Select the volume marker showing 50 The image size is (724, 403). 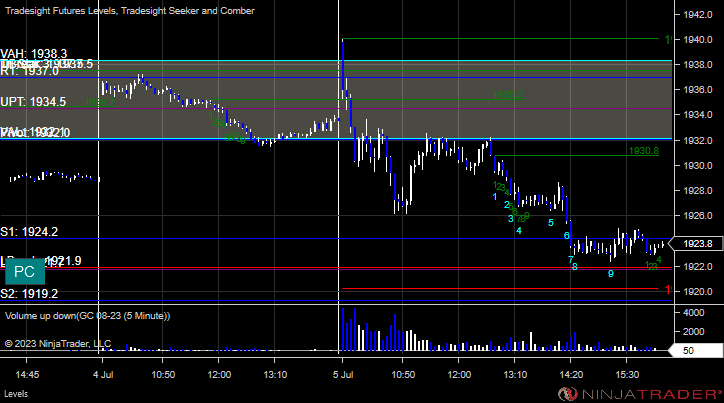click(696, 350)
